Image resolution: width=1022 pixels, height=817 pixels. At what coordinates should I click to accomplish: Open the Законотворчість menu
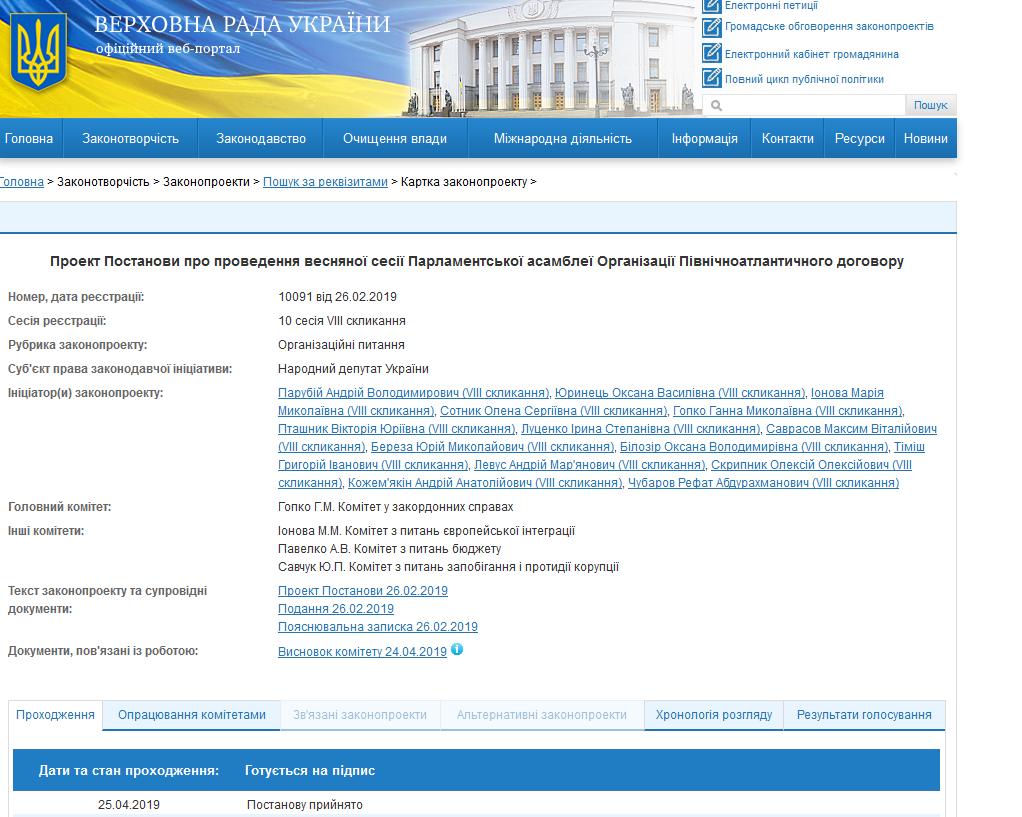(x=130, y=138)
